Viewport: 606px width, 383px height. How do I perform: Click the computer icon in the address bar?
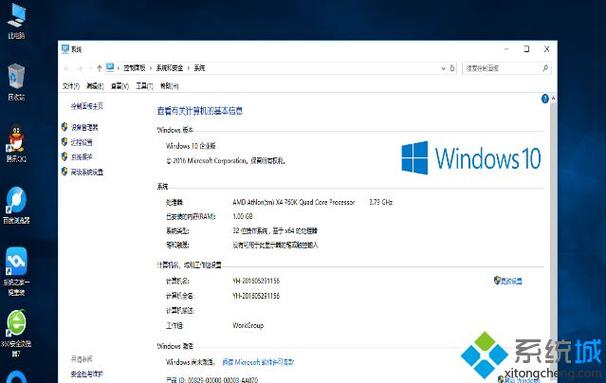click(x=110, y=68)
